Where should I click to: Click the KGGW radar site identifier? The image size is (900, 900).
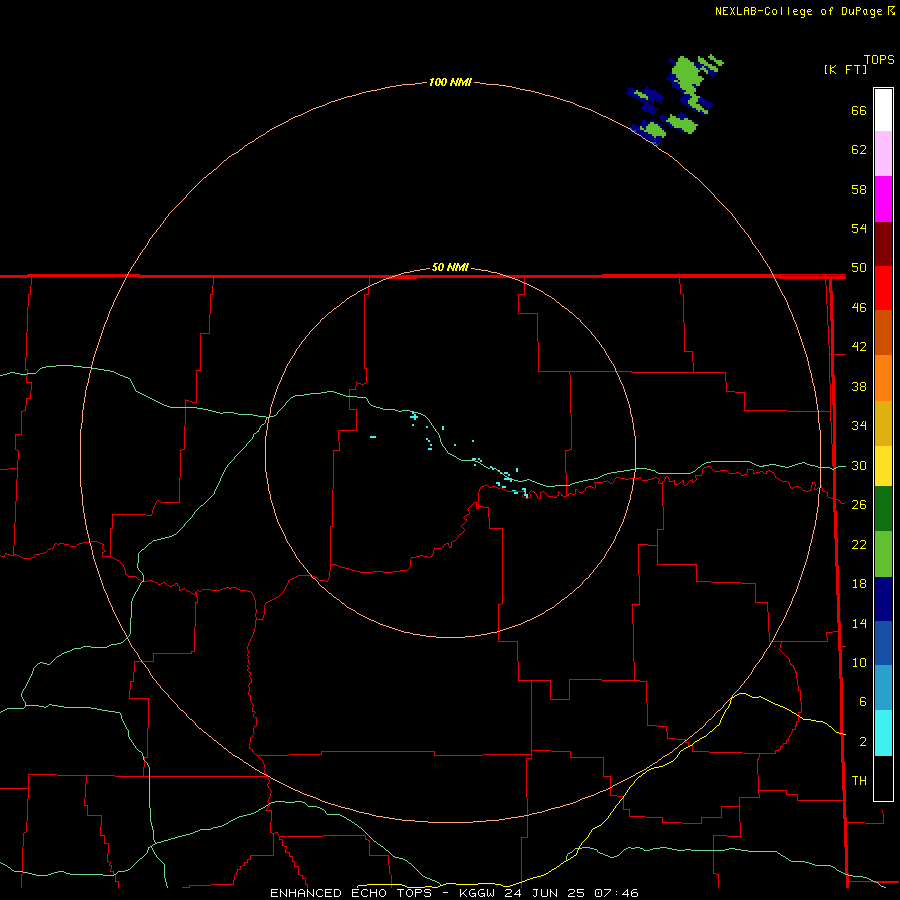click(479, 893)
